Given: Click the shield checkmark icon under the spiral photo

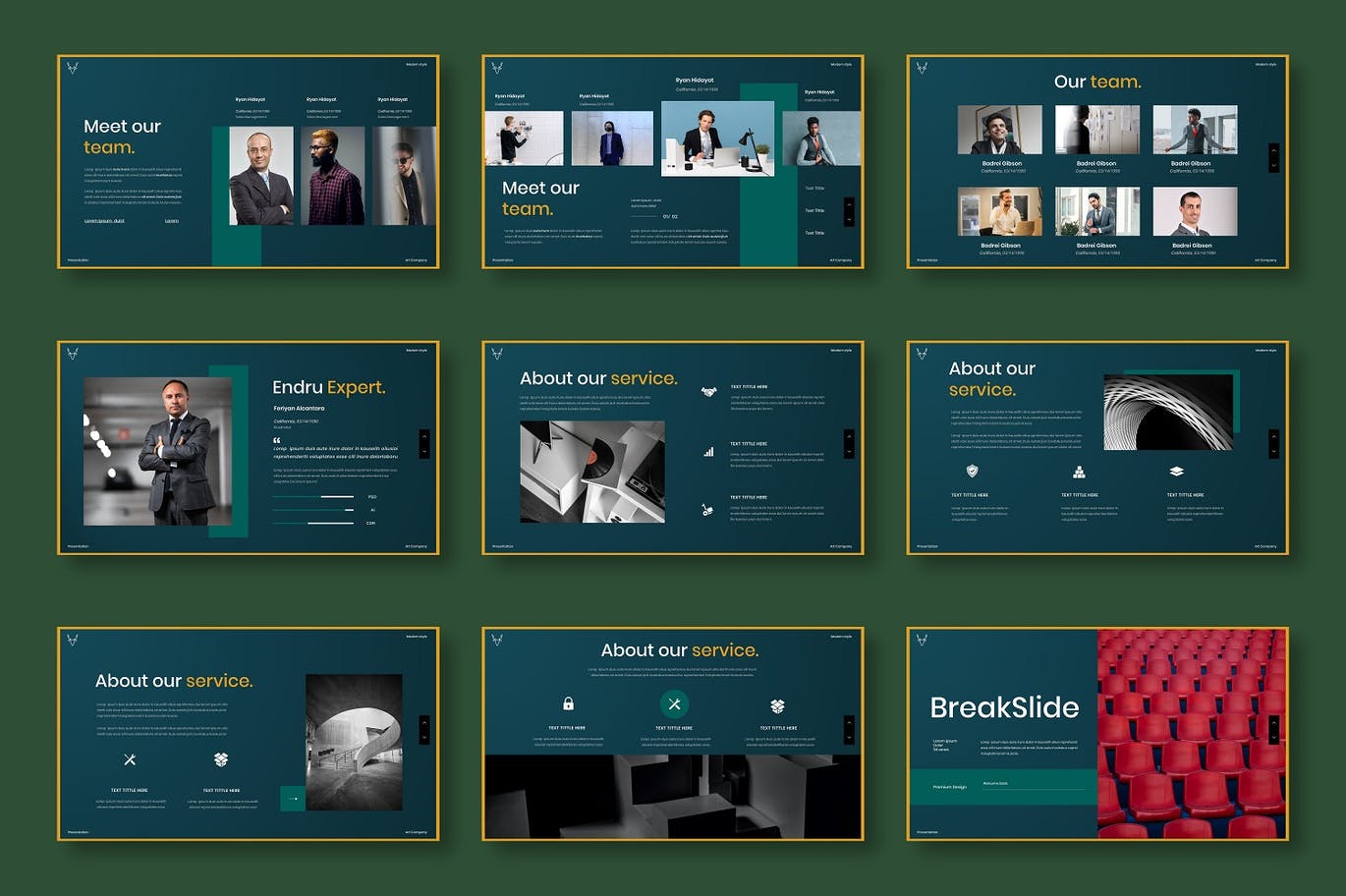Looking at the screenshot, I should [972, 472].
